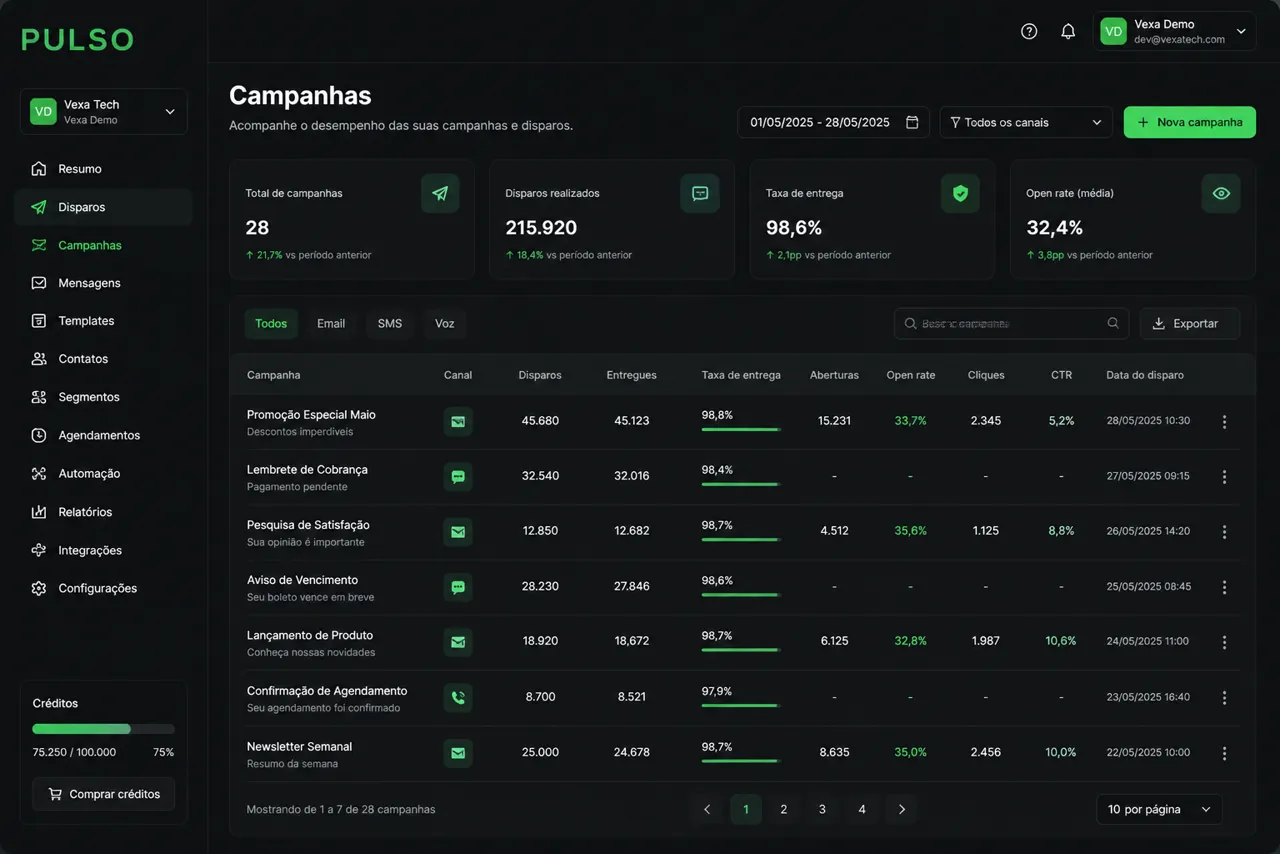The image size is (1280, 854).
Task: Click the message icon in Disparos realizados card
Action: point(700,193)
